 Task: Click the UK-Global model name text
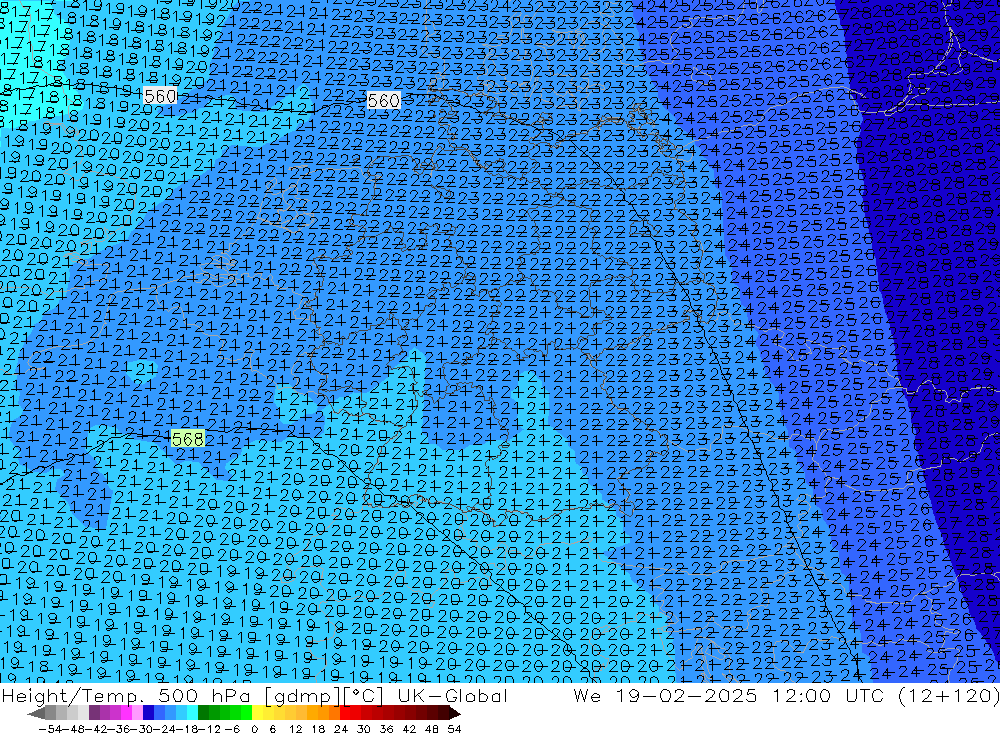click(x=452, y=695)
